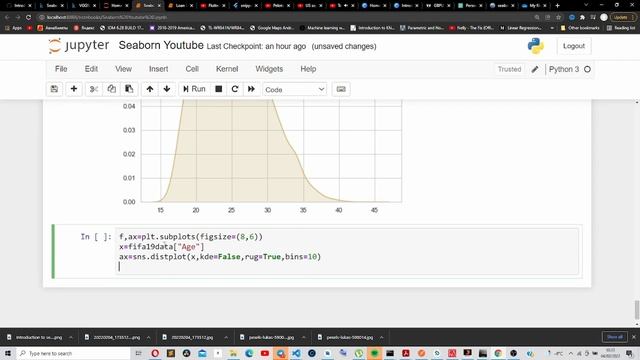Click the Python logo icon near Logout
The height and width of the screenshot is (360, 640).
[x=535, y=46]
